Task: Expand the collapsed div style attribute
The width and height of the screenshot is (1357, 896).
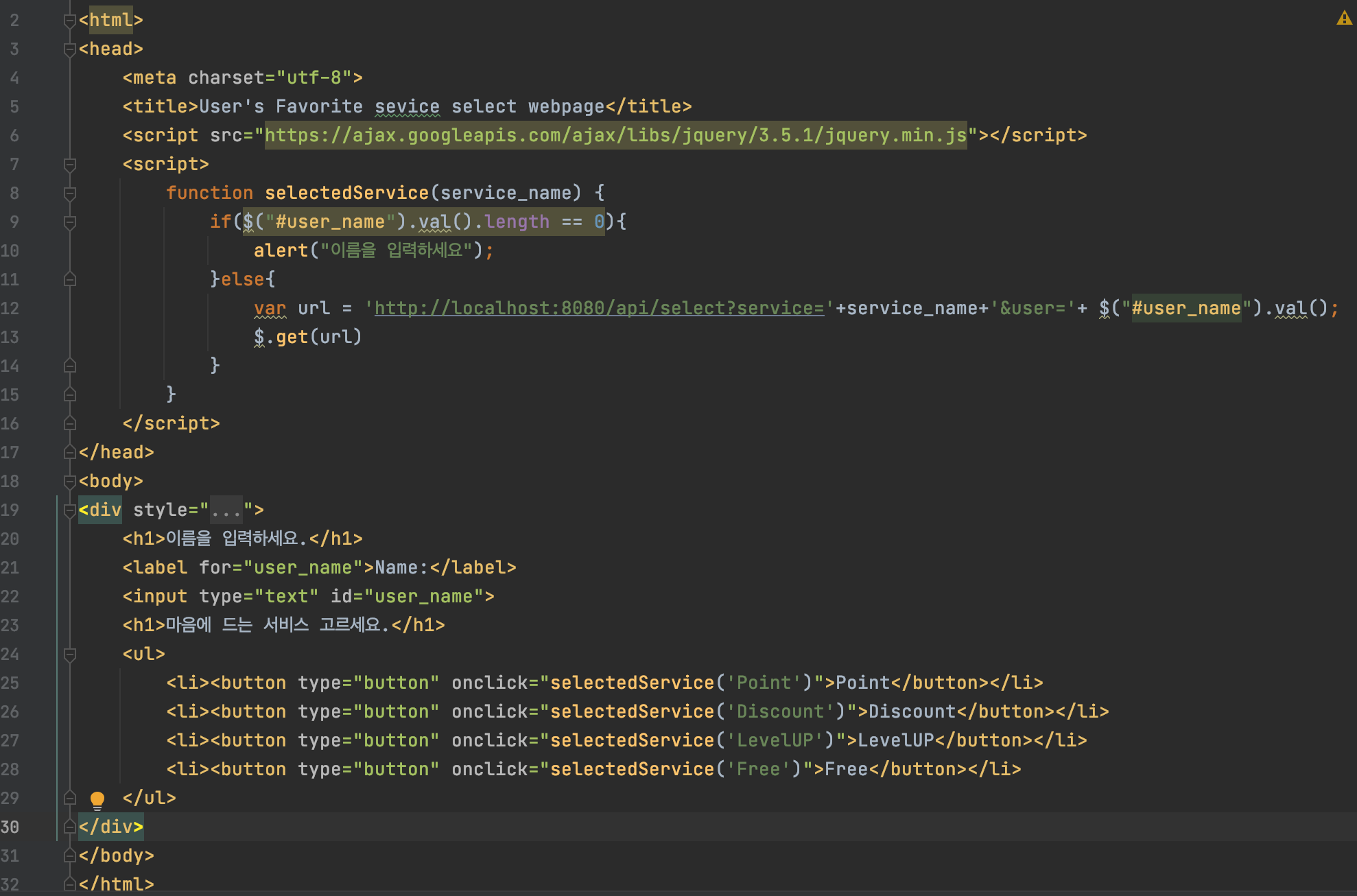Action: [x=226, y=510]
